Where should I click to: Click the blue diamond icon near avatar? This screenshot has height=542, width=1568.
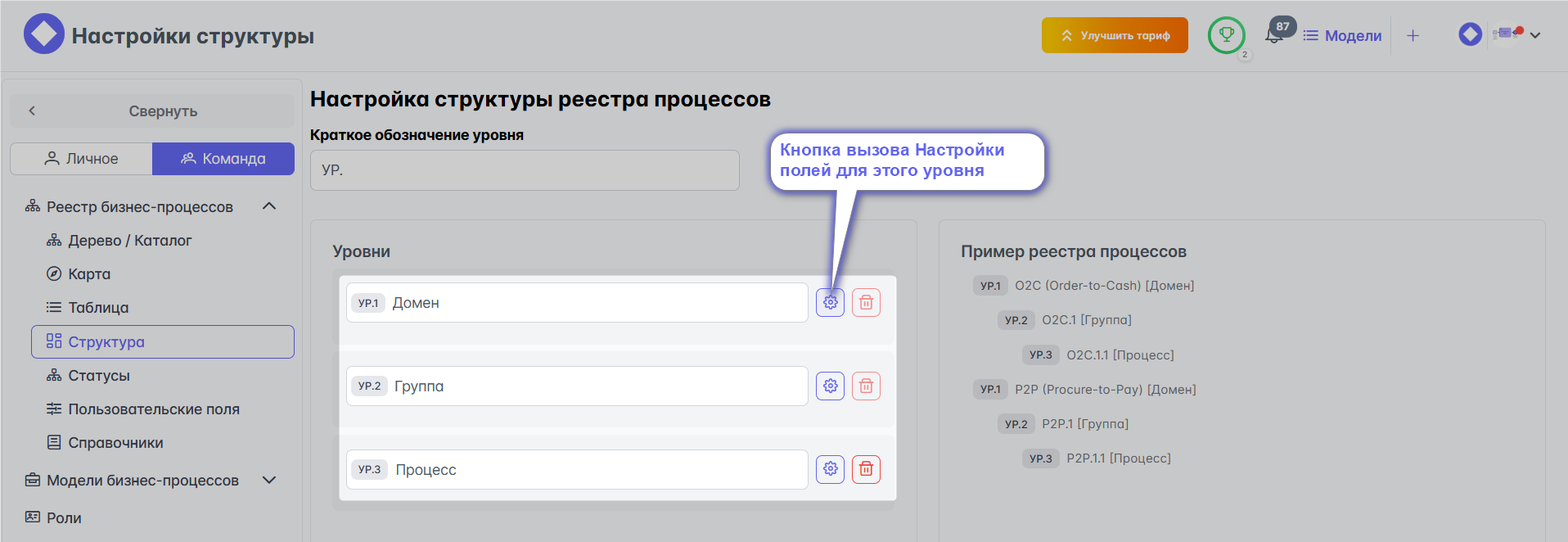[x=1470, y=34]
